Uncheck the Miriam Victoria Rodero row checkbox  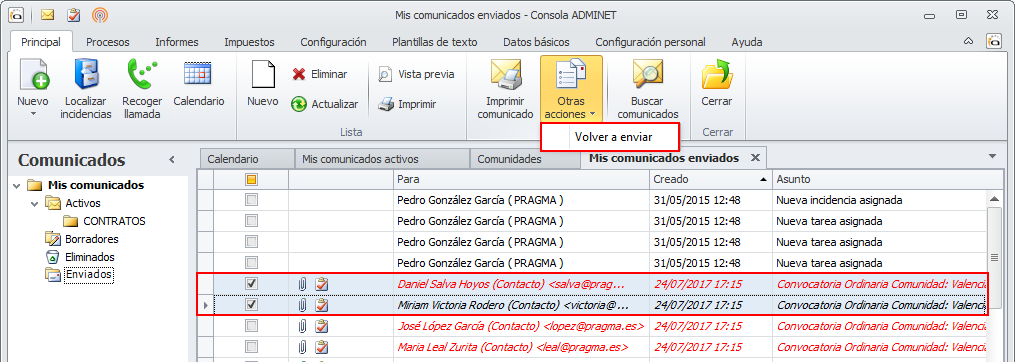click(251, 304)
